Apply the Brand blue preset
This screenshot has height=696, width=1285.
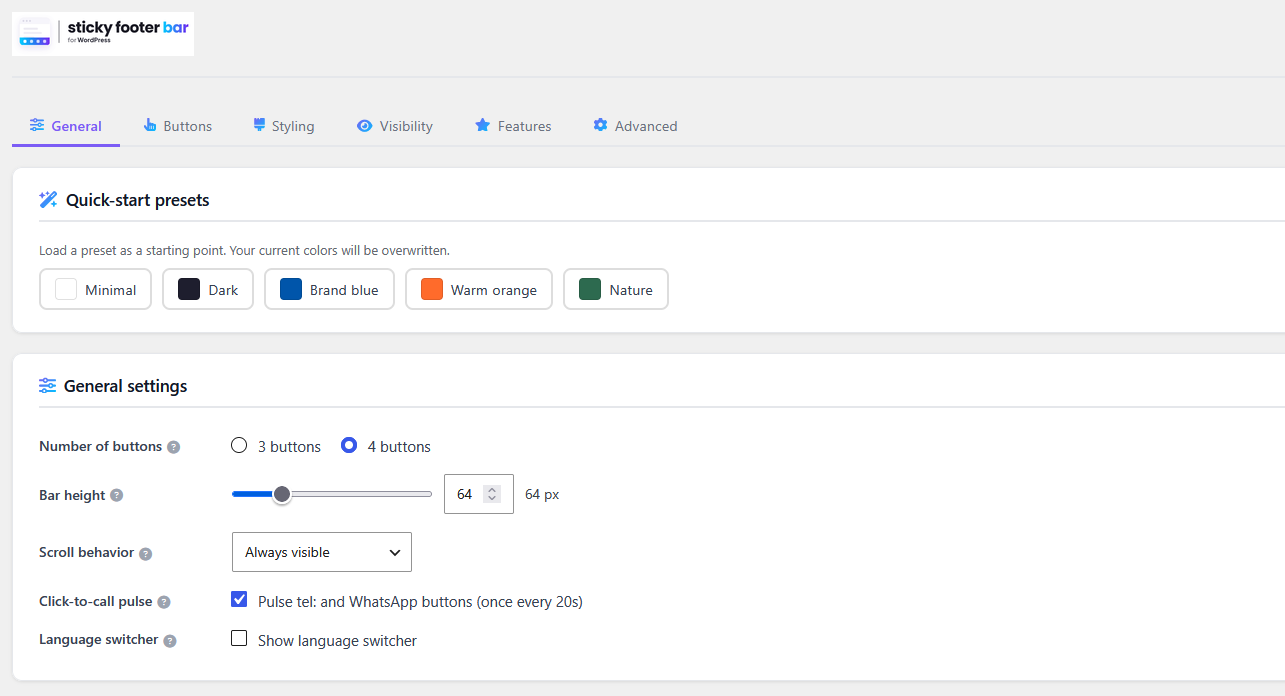coord(329,289)
